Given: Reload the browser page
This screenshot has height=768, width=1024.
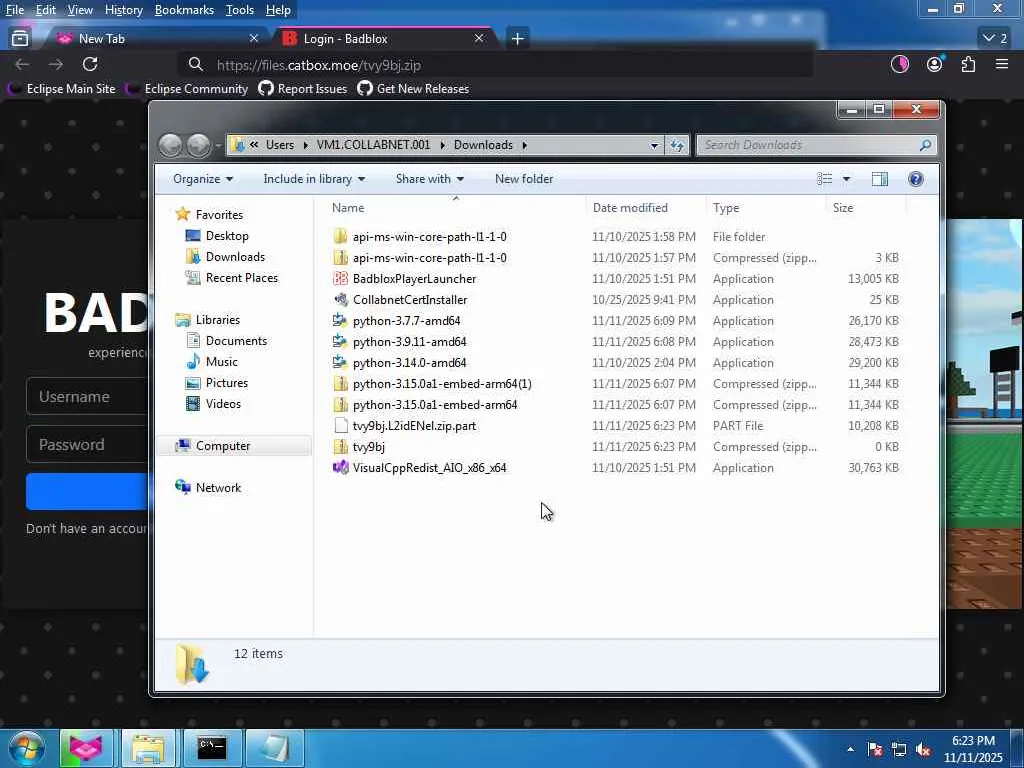Looking at the screenshot, I should (x=90, y=64).
